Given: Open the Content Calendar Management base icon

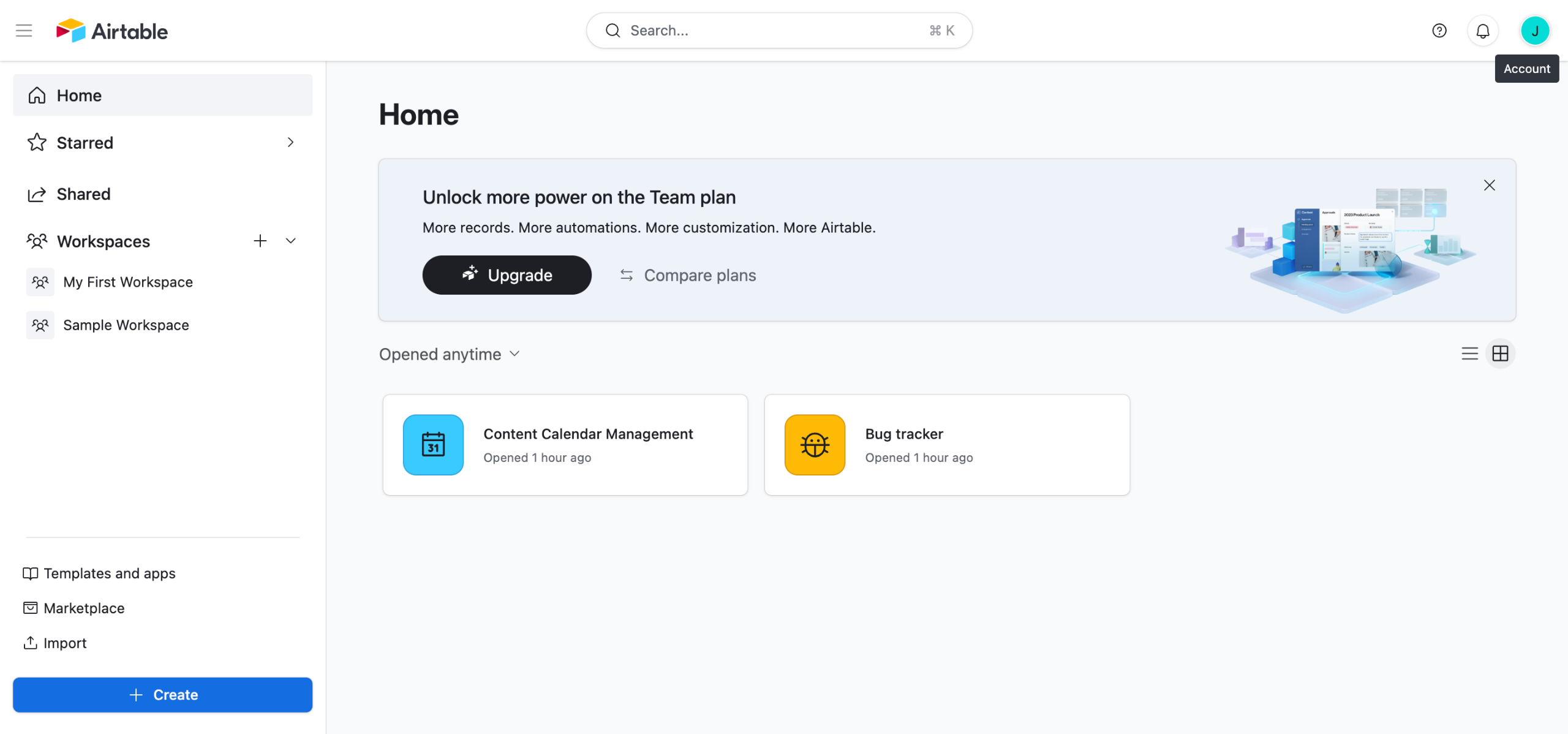Looking at the screenshot, I should point(433,445).
